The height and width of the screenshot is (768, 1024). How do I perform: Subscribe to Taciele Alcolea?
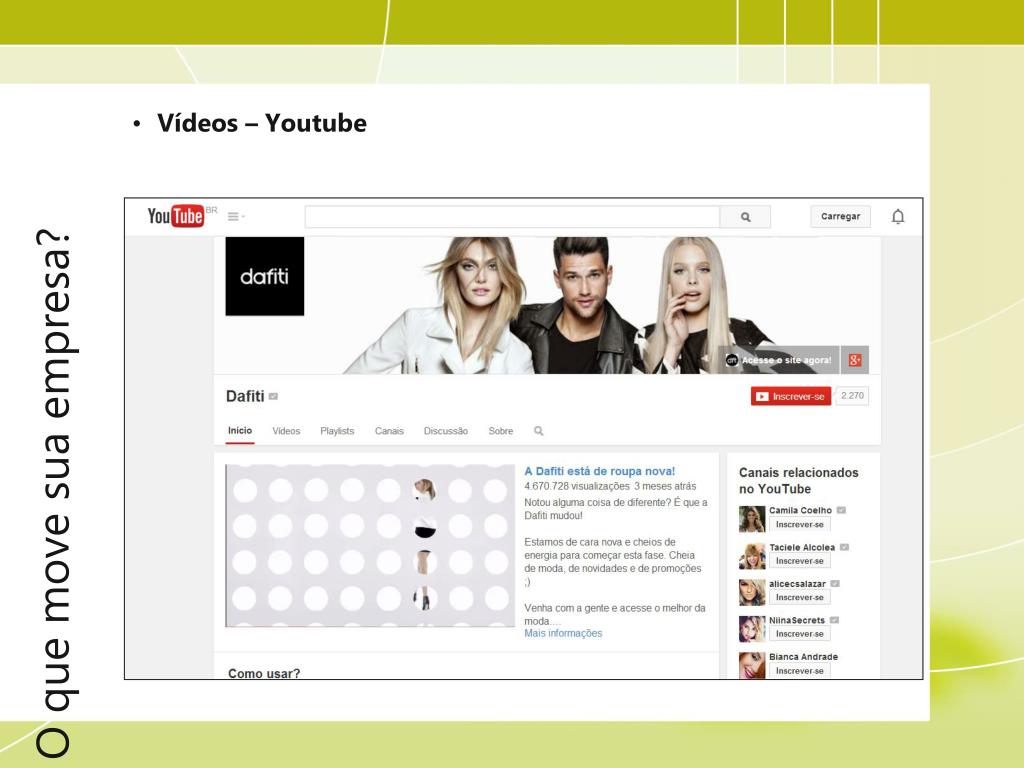tap(799, 561)
